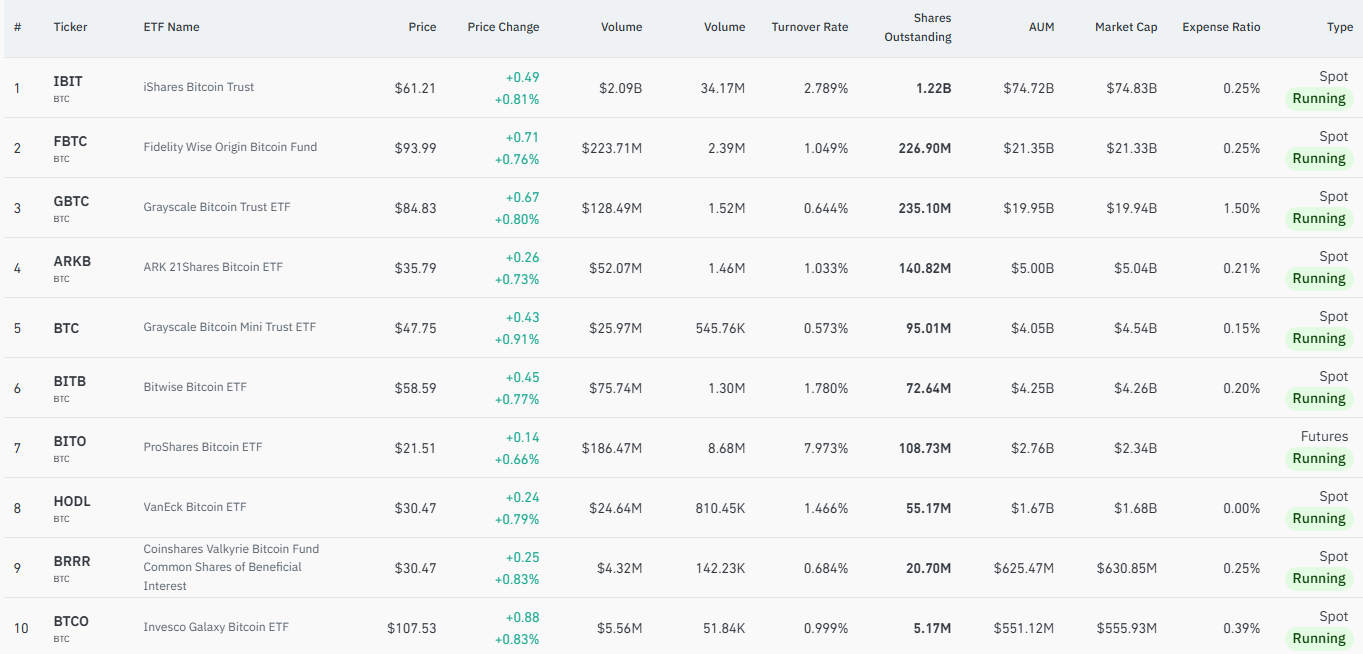Select Grayscale Bitcoin Mini Trust ETF name
The width and height of the screenshot is (1363, 654).
[x=229, y=327]
